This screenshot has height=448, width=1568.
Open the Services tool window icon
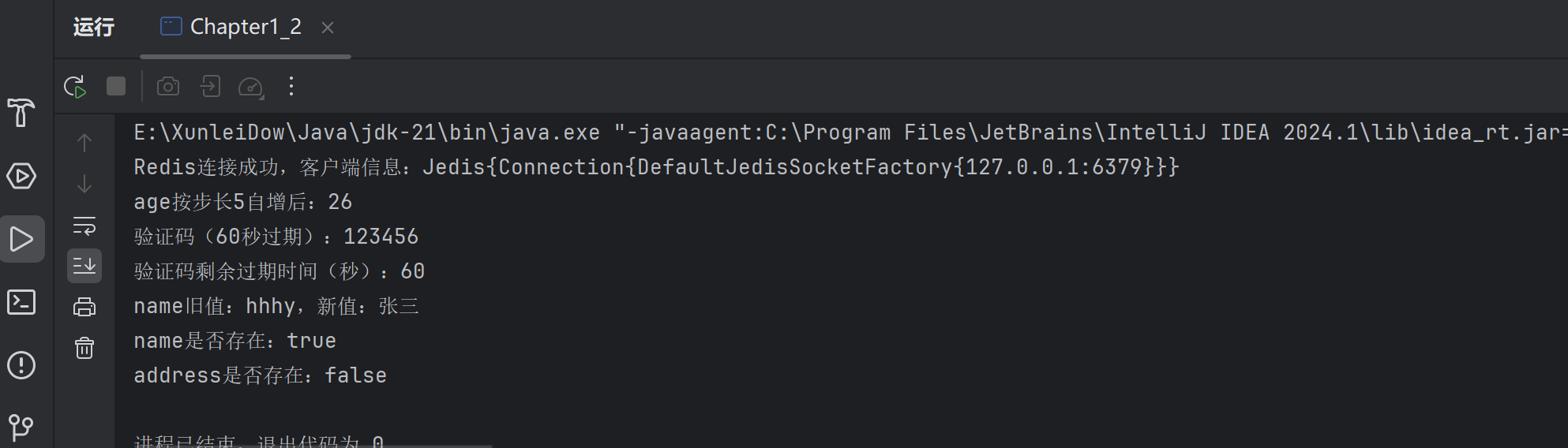click(x=21, y=176)
